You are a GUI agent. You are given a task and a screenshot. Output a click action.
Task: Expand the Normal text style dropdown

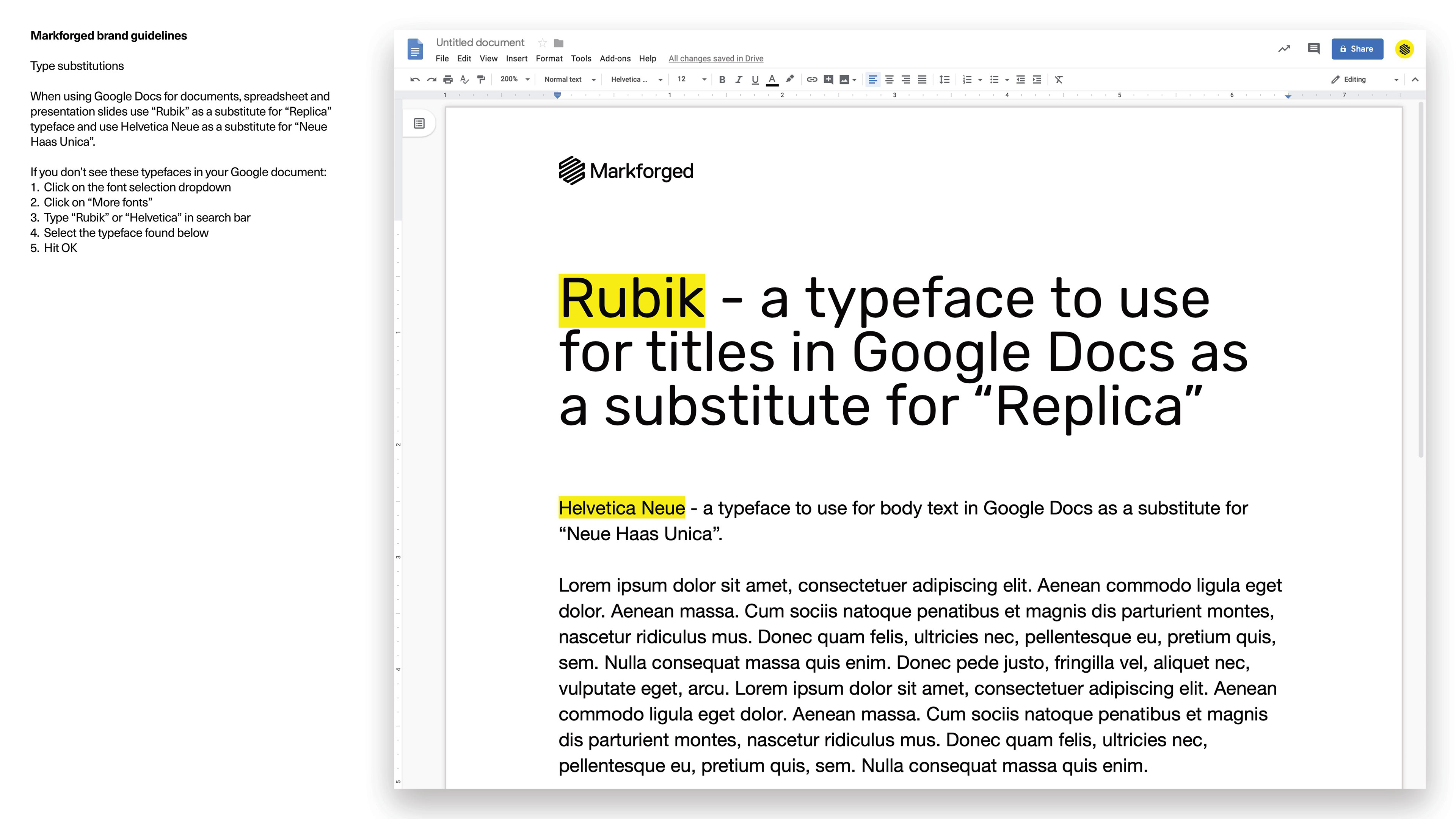(x=569, y=80)
